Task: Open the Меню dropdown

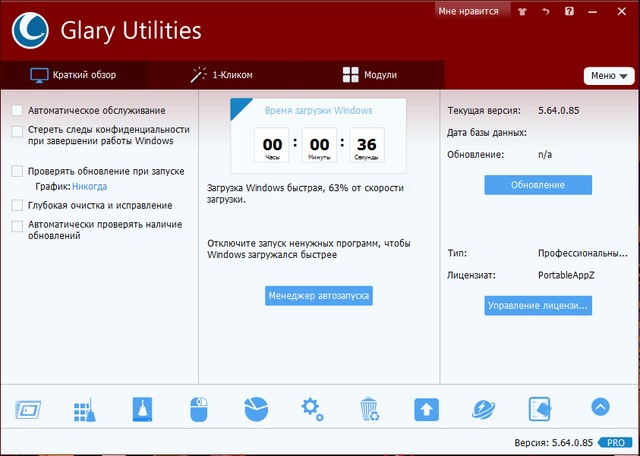Action: [608, 76]
